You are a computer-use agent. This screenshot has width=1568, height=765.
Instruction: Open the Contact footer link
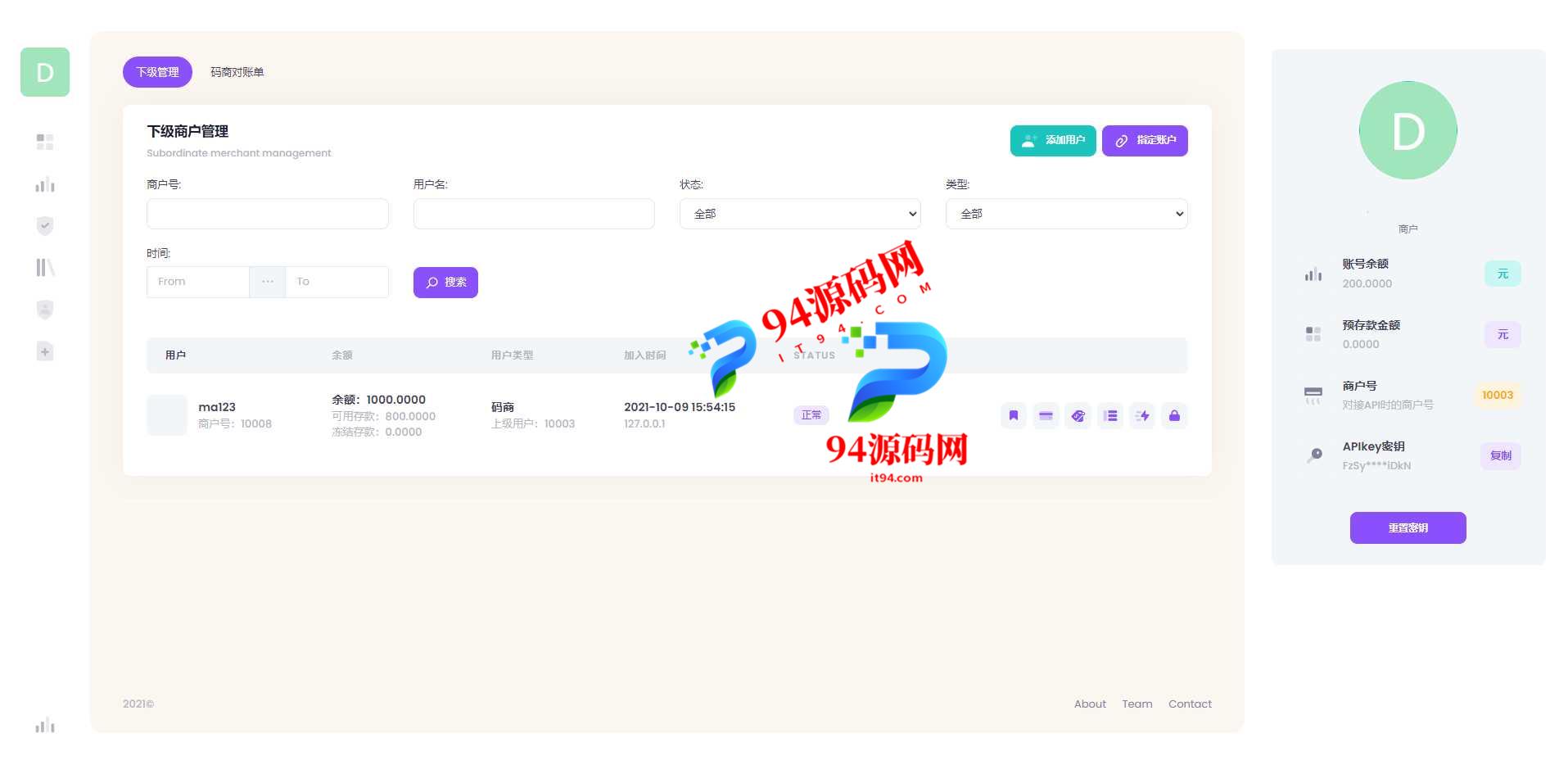pyautogui.click(x=1190, y=704)
